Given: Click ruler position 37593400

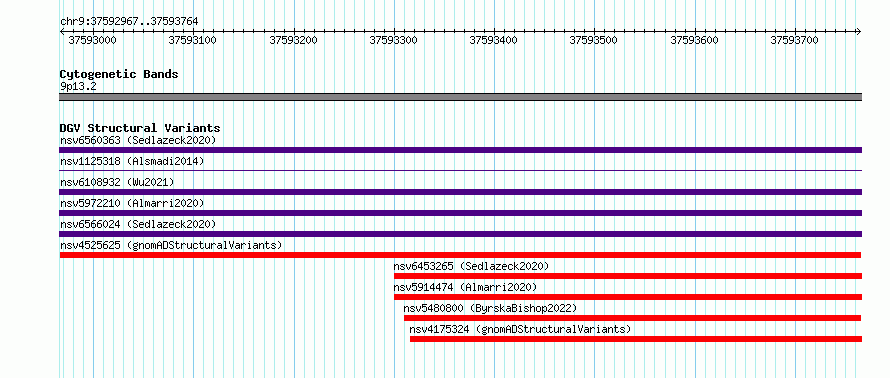Looking at the screenshot, I should (494, 40).
